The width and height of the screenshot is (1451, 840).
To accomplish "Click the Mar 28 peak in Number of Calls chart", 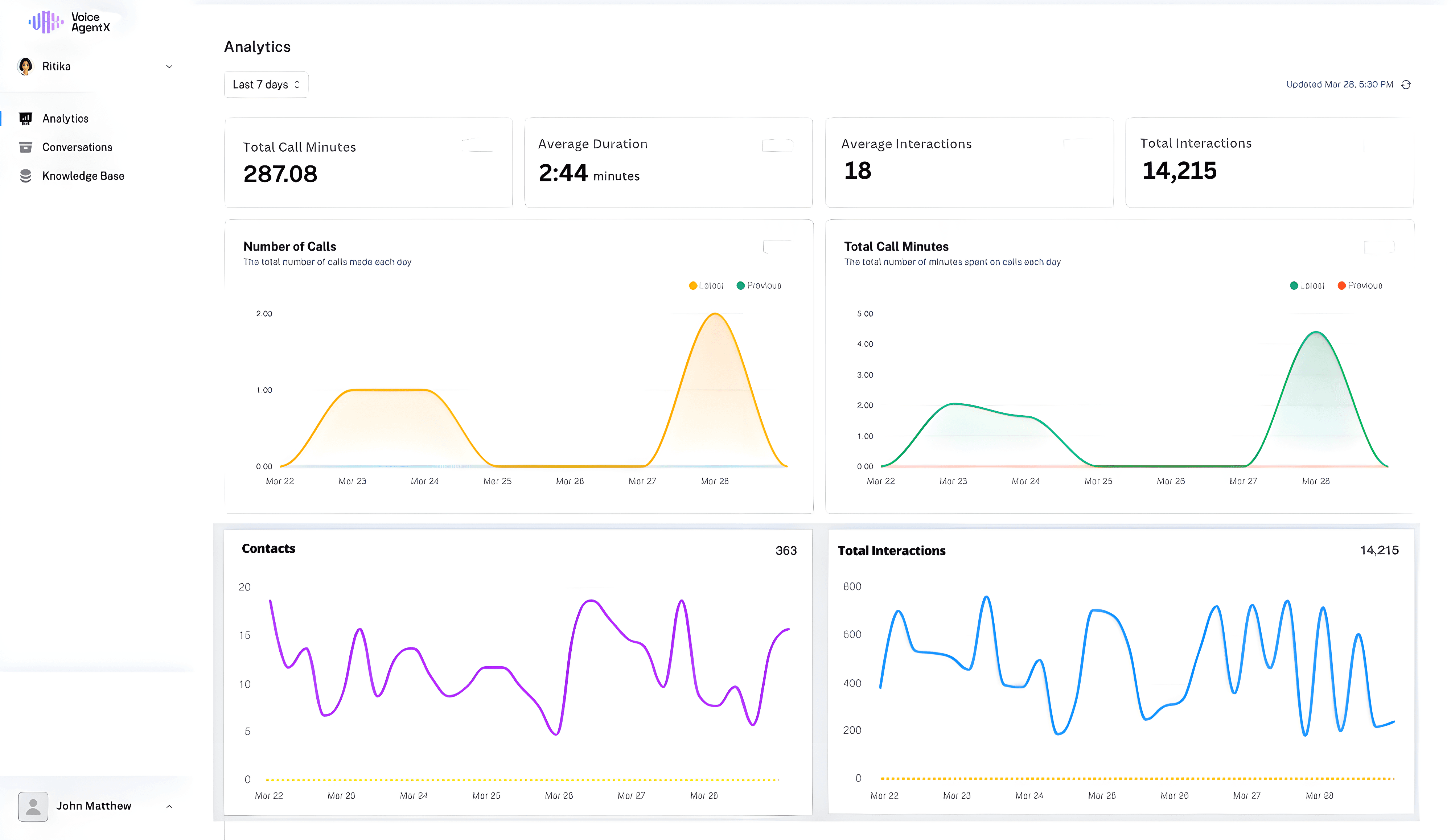I will coord(715,314).
